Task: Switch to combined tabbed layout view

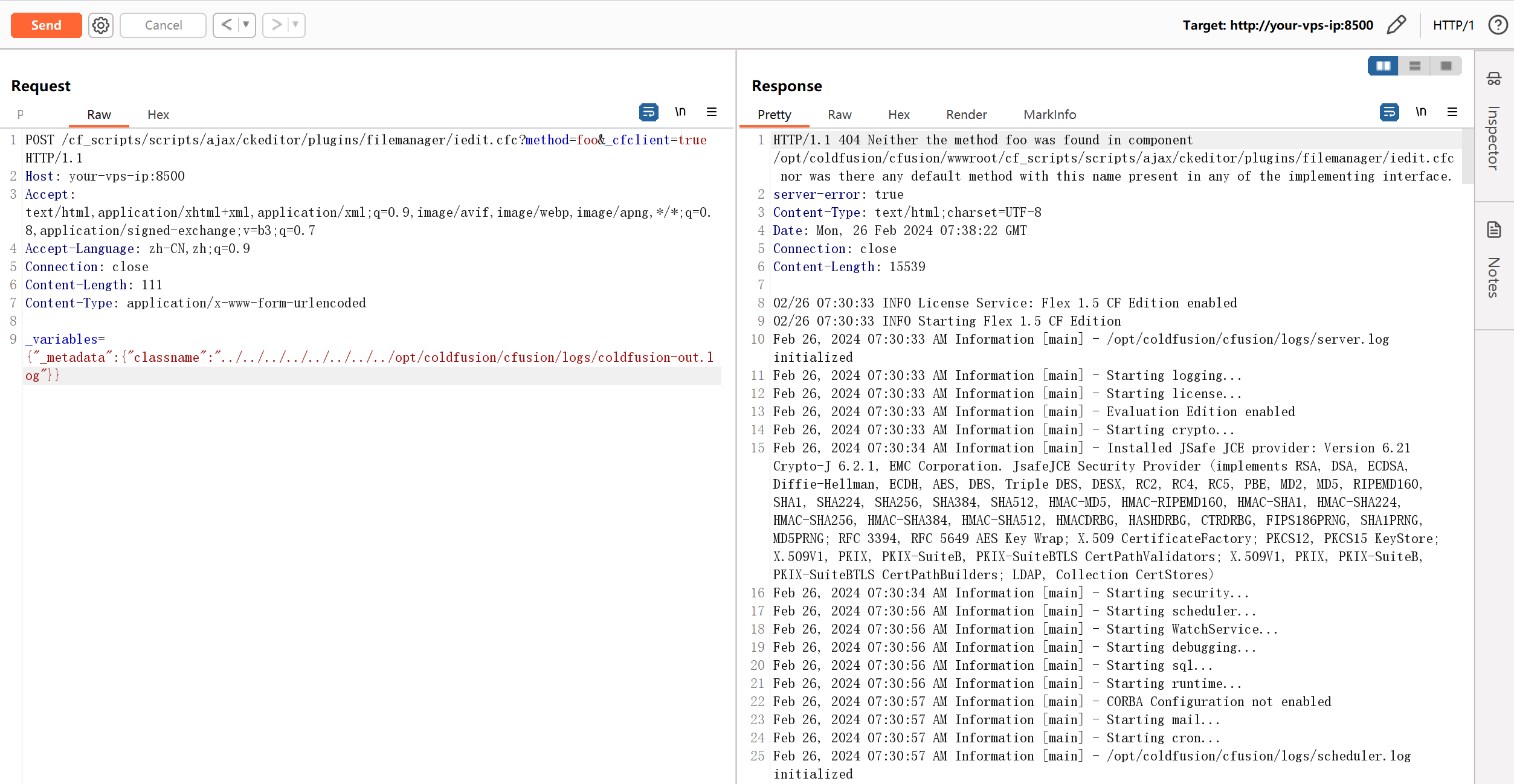Action: click(1446, 66)
